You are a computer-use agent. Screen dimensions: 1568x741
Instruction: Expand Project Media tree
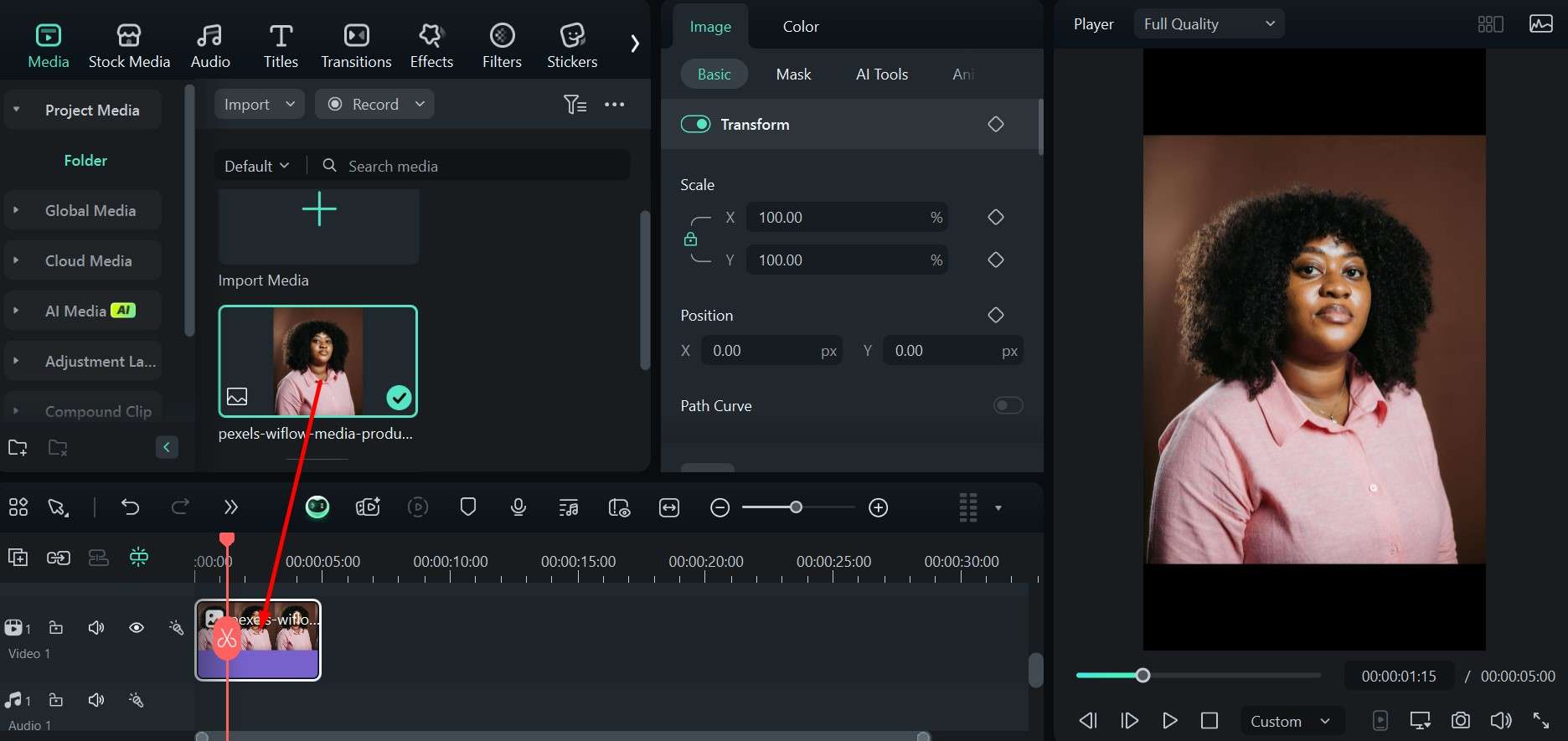click(16, 110)
